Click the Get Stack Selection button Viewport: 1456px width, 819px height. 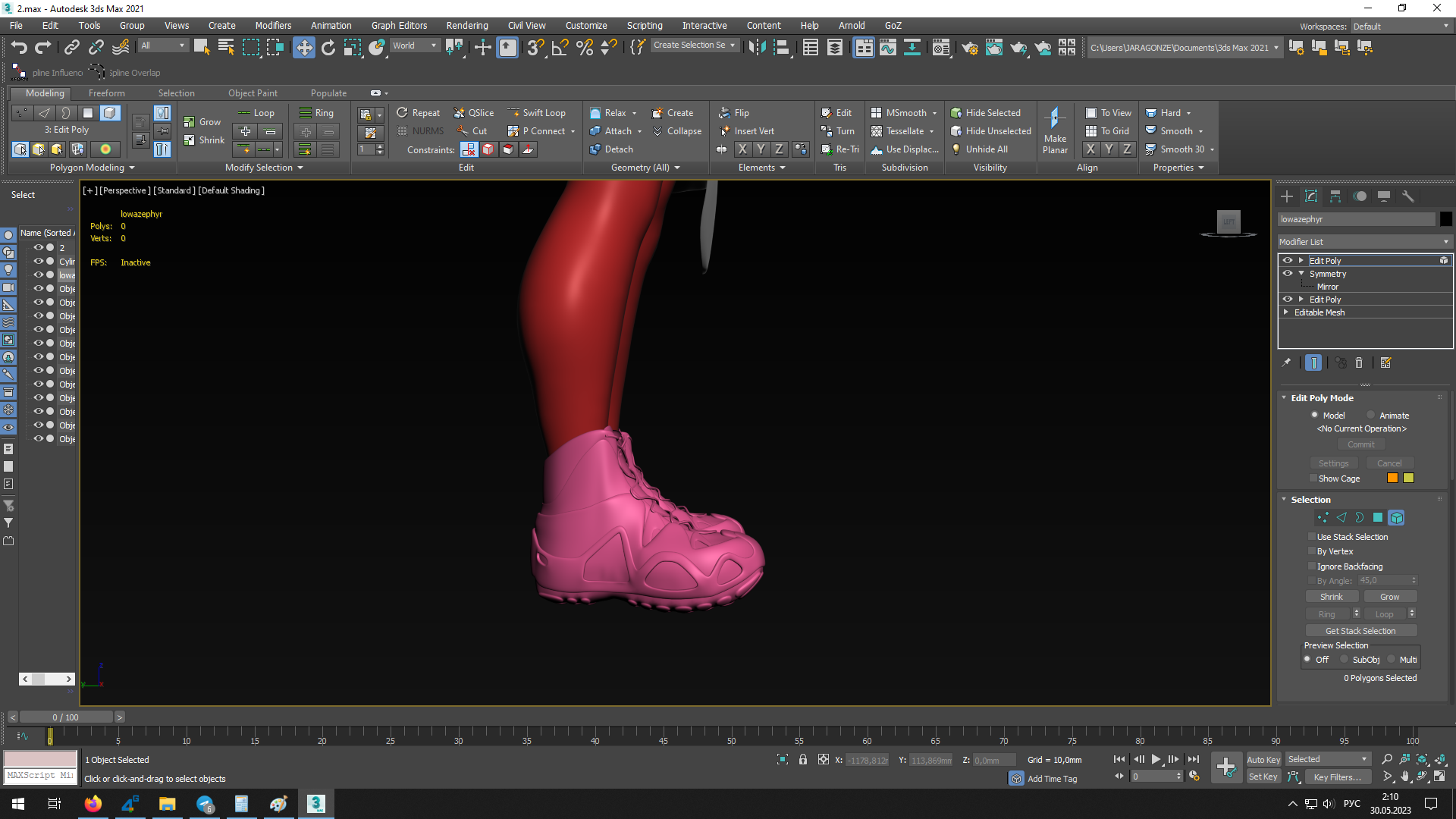1360,631
